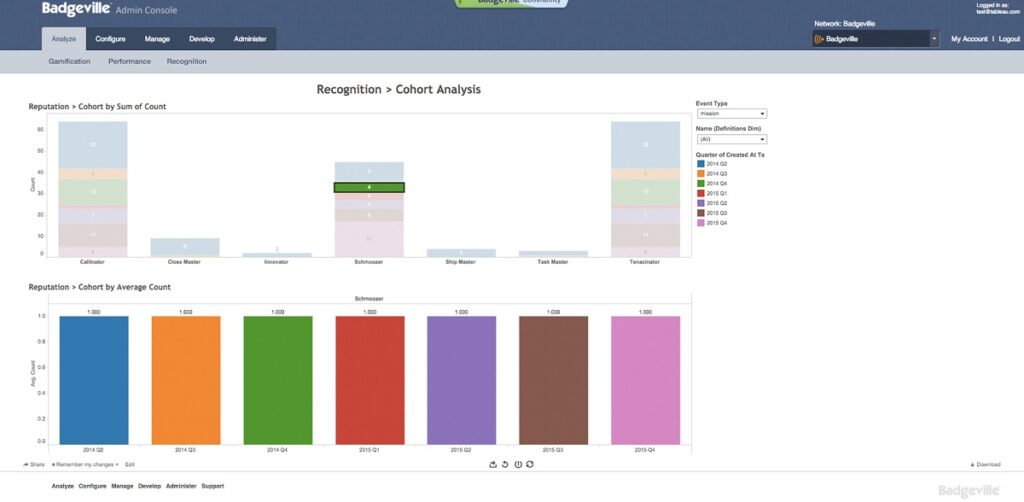Image resolution: width=1024 pixels, height=502 pixels.
Task: Open My Account link
Action: [969, 39]
